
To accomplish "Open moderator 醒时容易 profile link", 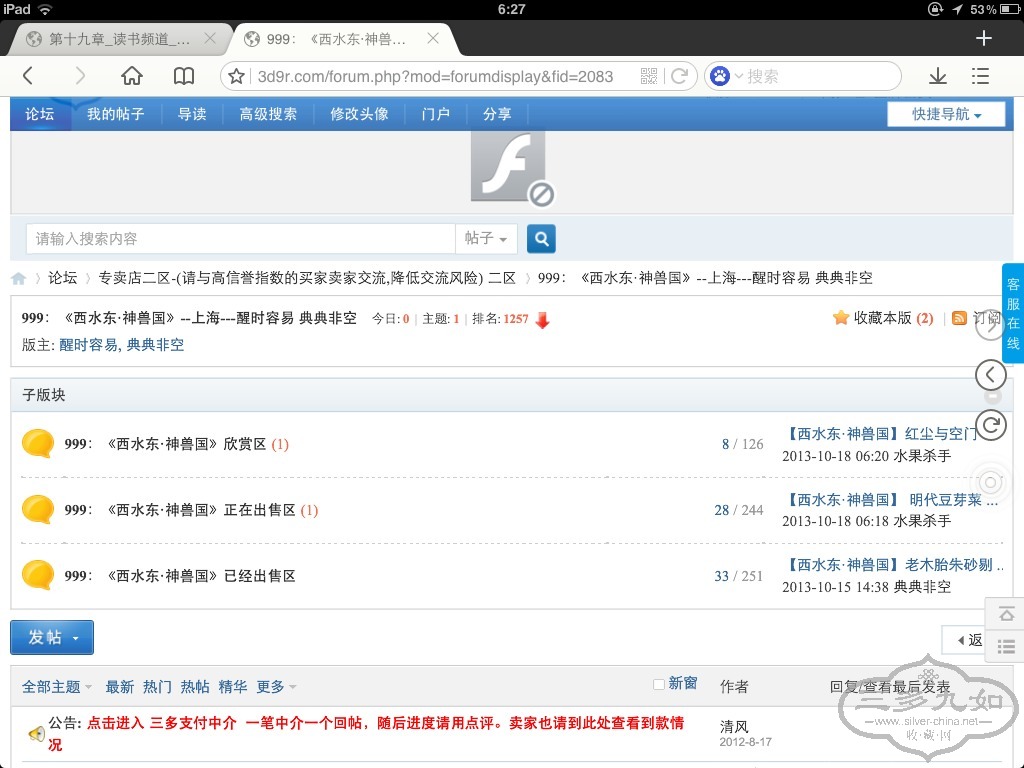I will click(88, 345).
